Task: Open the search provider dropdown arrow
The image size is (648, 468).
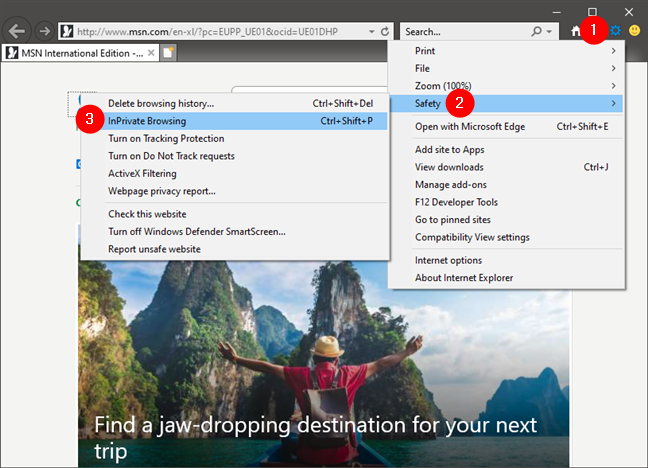Action: coord(549,31)
